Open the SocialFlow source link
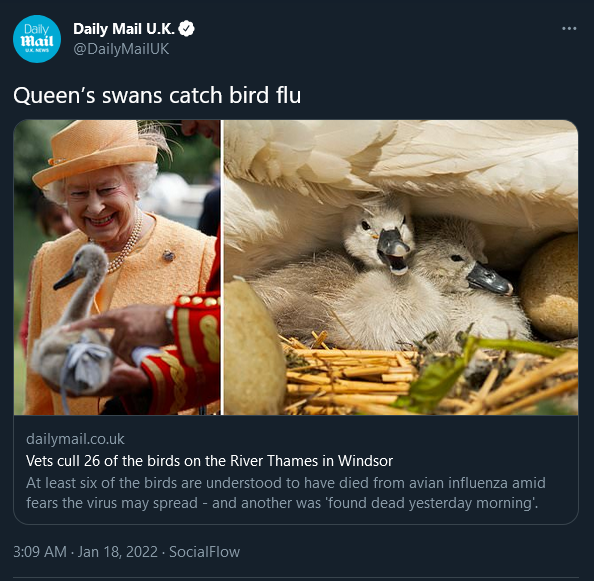 tap(204, 552)
